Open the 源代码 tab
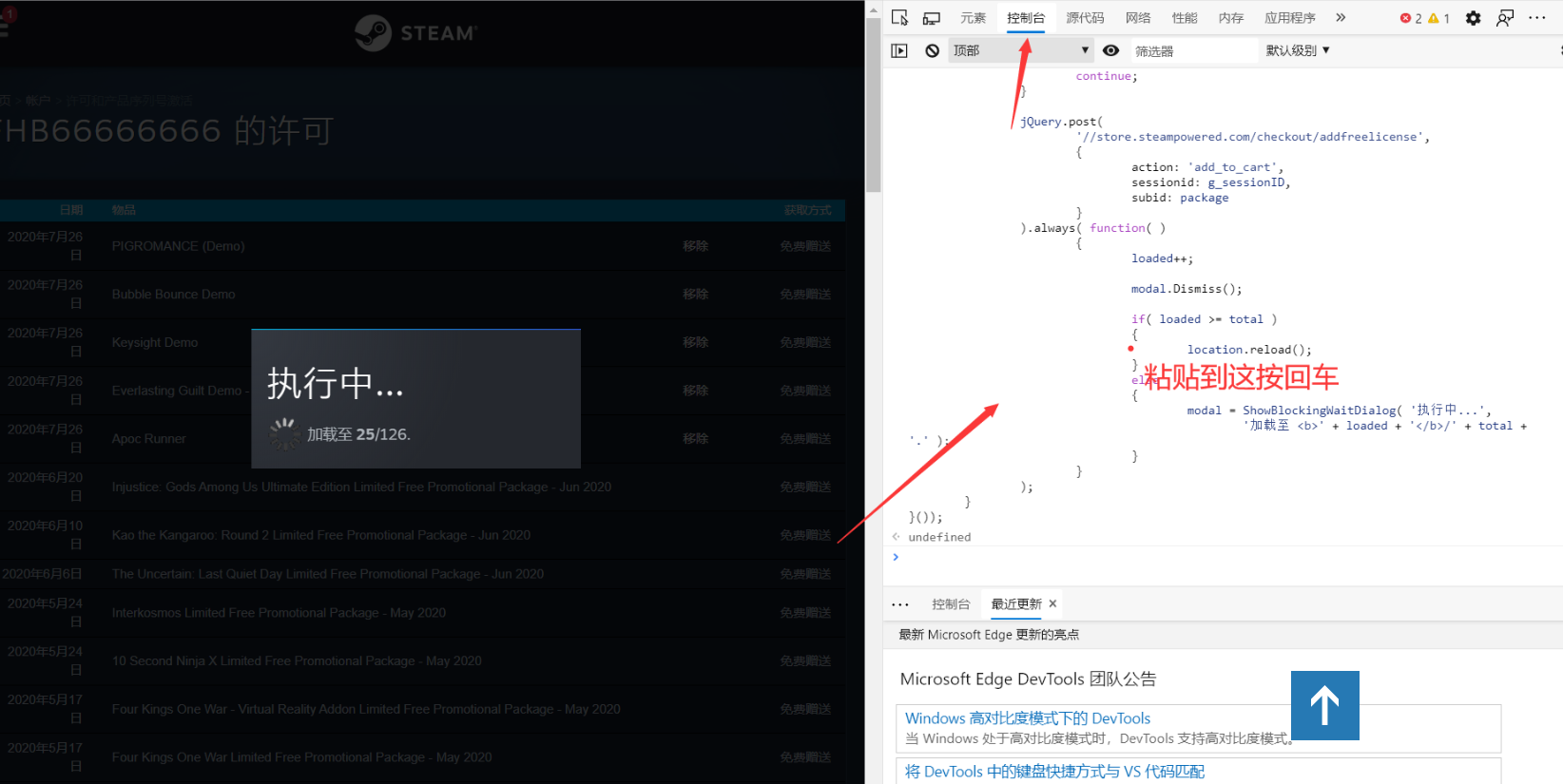This screenshot has width=1563, height=784. click(1085, 18)
